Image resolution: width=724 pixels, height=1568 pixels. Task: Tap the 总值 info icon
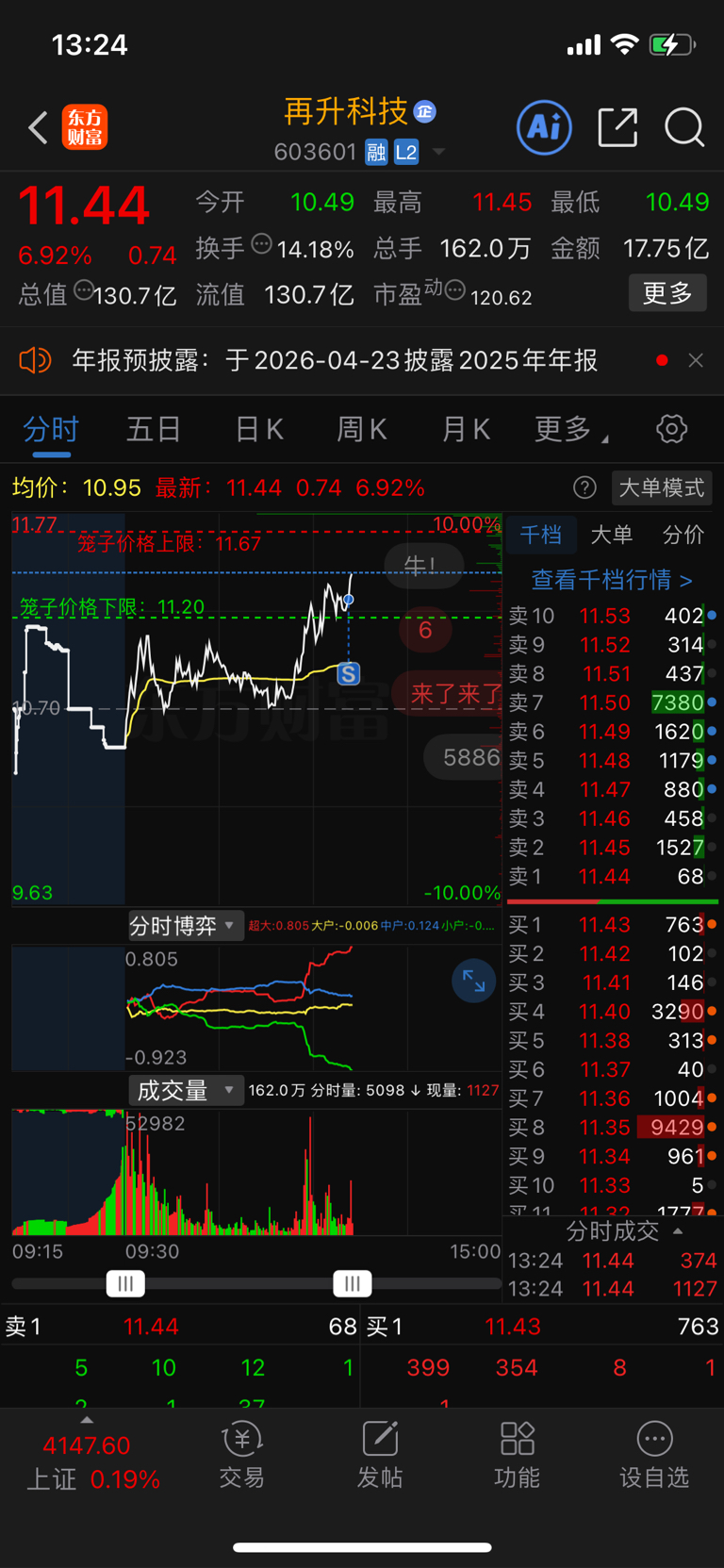click(x=83, y=290)
